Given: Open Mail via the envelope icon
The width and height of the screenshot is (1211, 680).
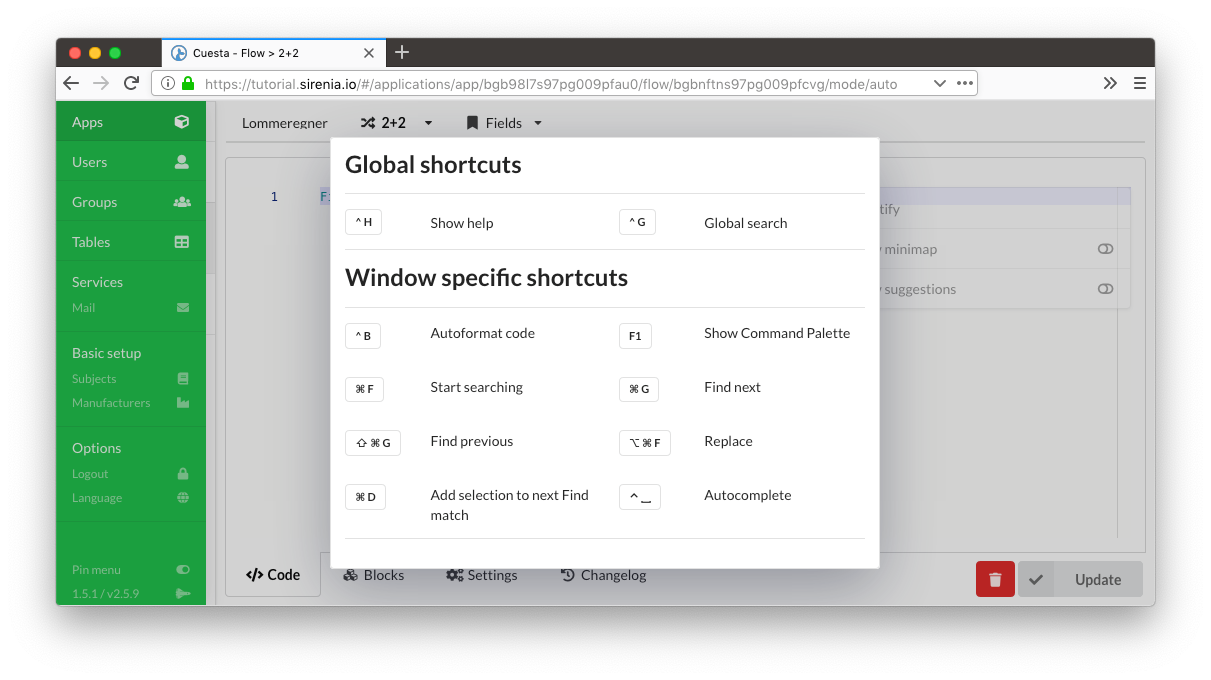Looking at the screenshot, I should click(183, 307).
